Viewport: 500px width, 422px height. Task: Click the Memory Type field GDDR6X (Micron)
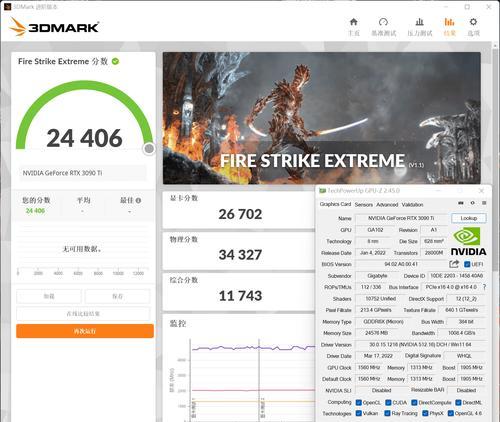(x=383, y=322)
